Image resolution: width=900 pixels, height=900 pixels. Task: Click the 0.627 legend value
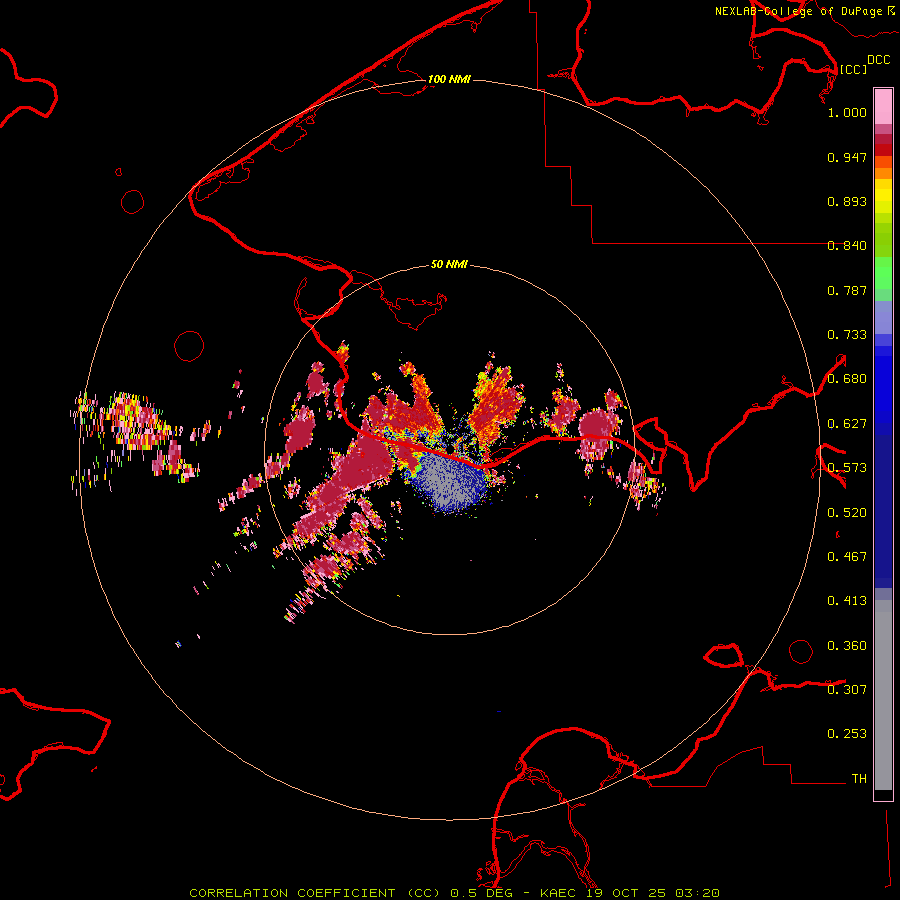[x=847, y=424]
